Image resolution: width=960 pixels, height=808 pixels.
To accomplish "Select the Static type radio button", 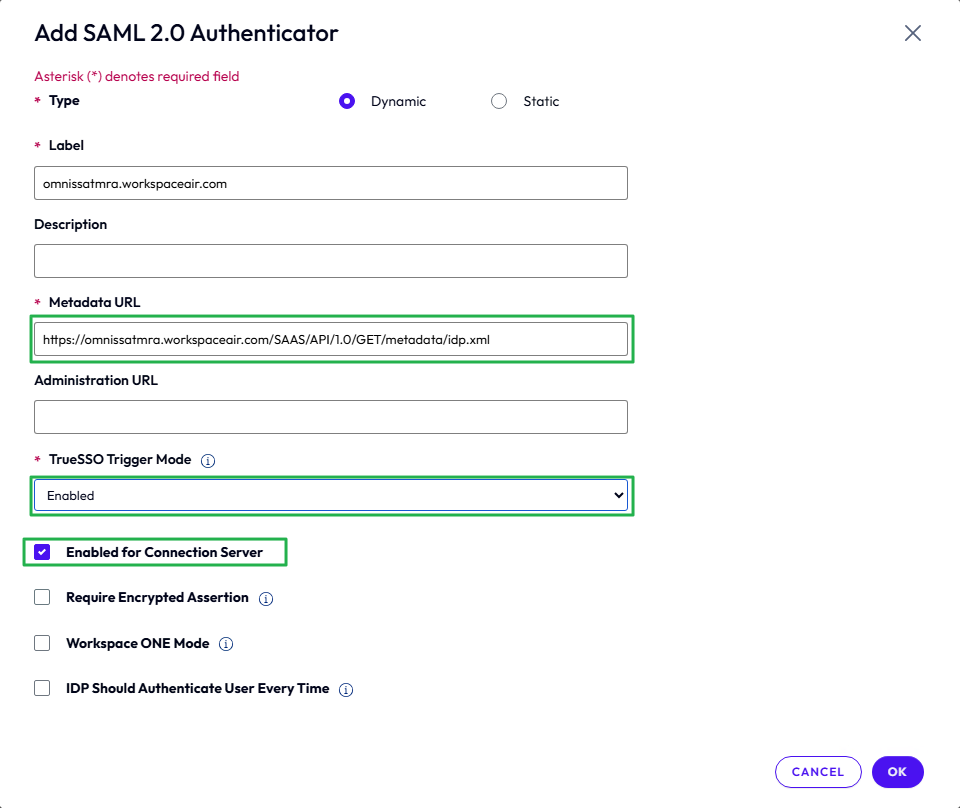I will coord(499,101).
